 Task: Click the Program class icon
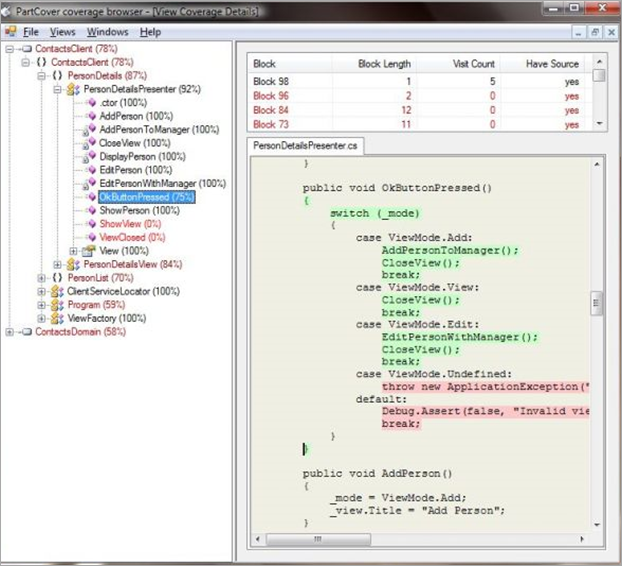pyautogui.click(x=57, y=304)
